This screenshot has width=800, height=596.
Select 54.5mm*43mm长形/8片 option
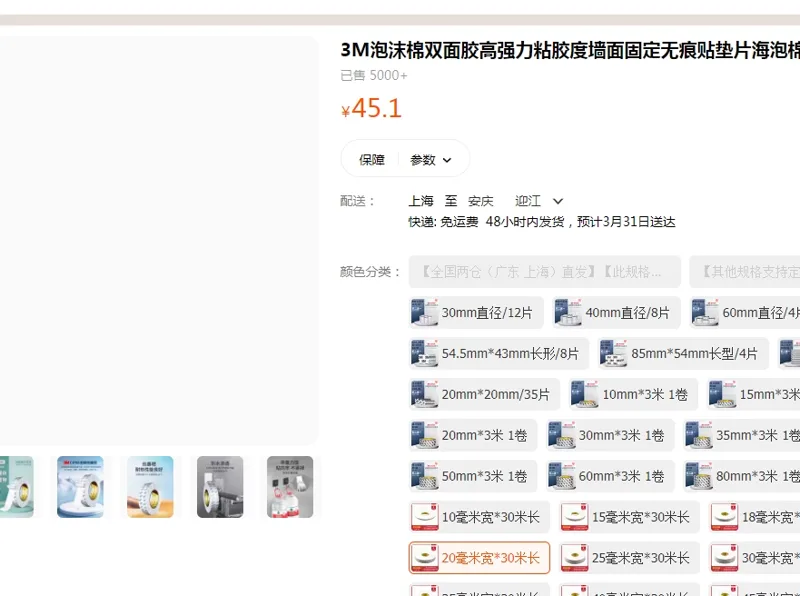pos(498,354)
